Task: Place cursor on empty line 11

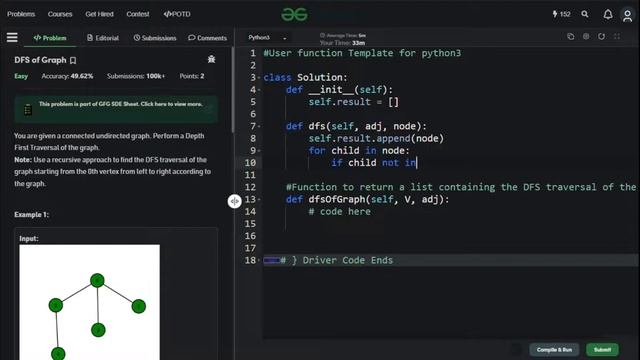Action: click(449, 175)
